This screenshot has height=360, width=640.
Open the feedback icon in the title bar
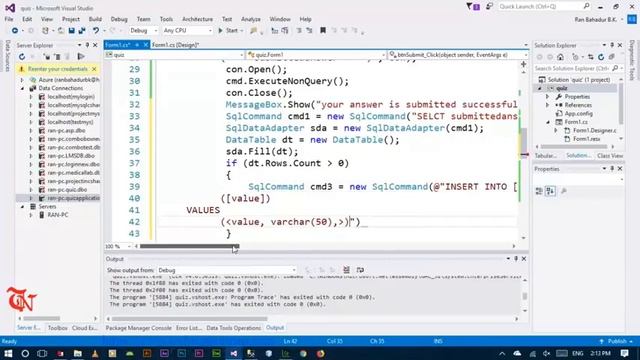[x=489, y=6]
